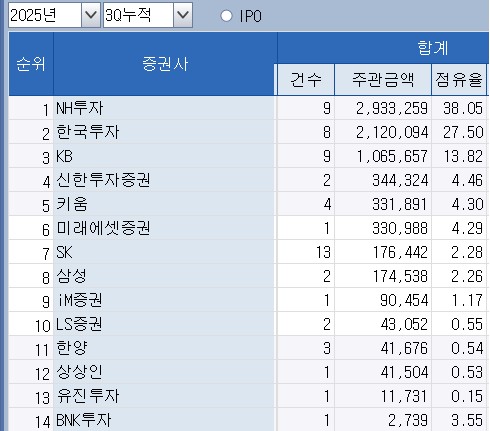Click the share 0.53 cell
The height and width of the screenshot is (431, 490).
(459, 372)
